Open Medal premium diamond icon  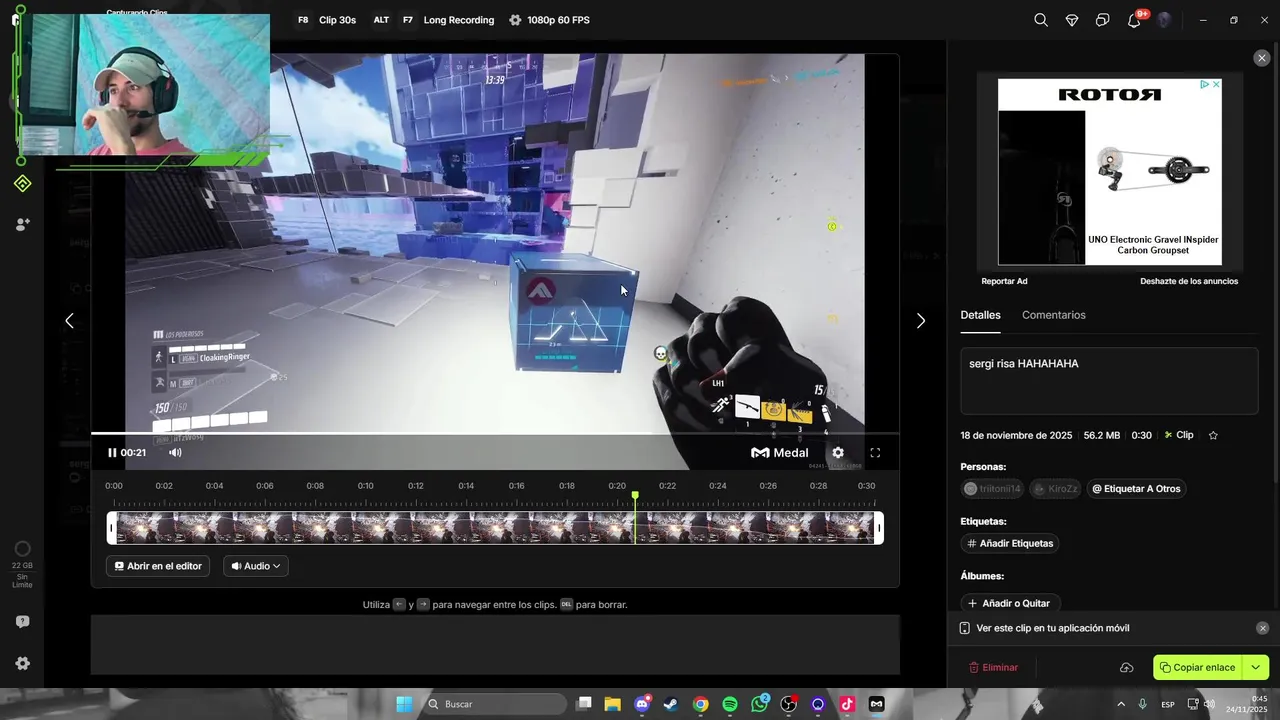tap(1072, 20)
